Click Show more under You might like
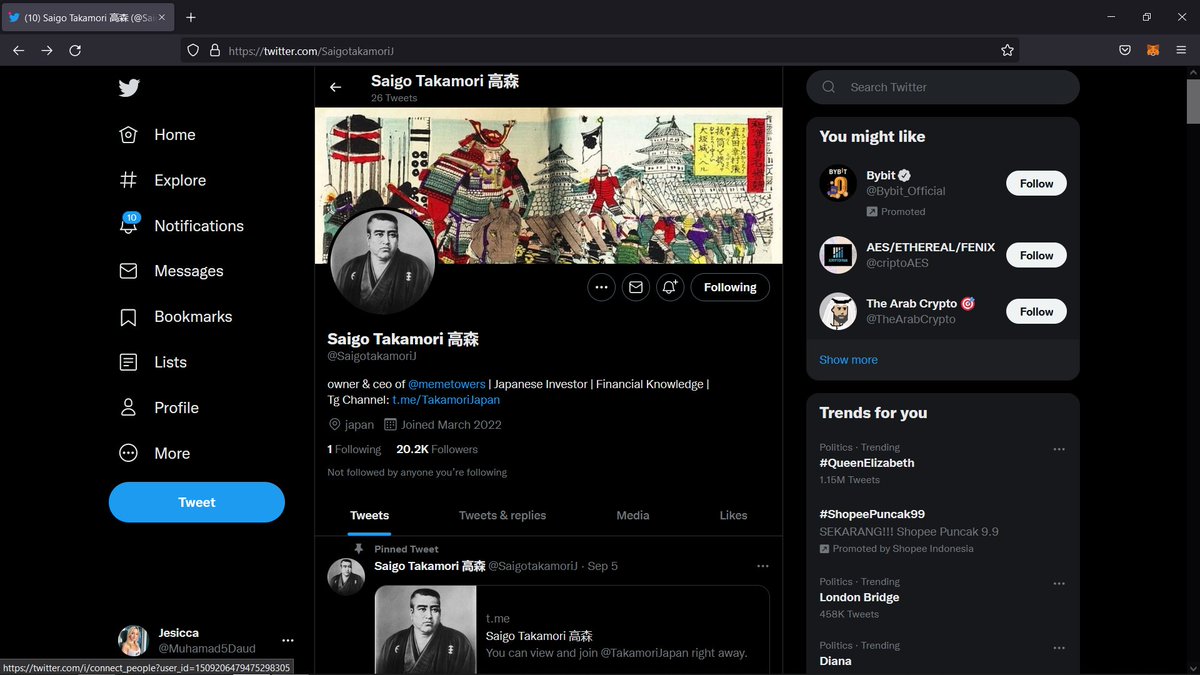This screenshot has height=675, width=1200. coord(848,360)
